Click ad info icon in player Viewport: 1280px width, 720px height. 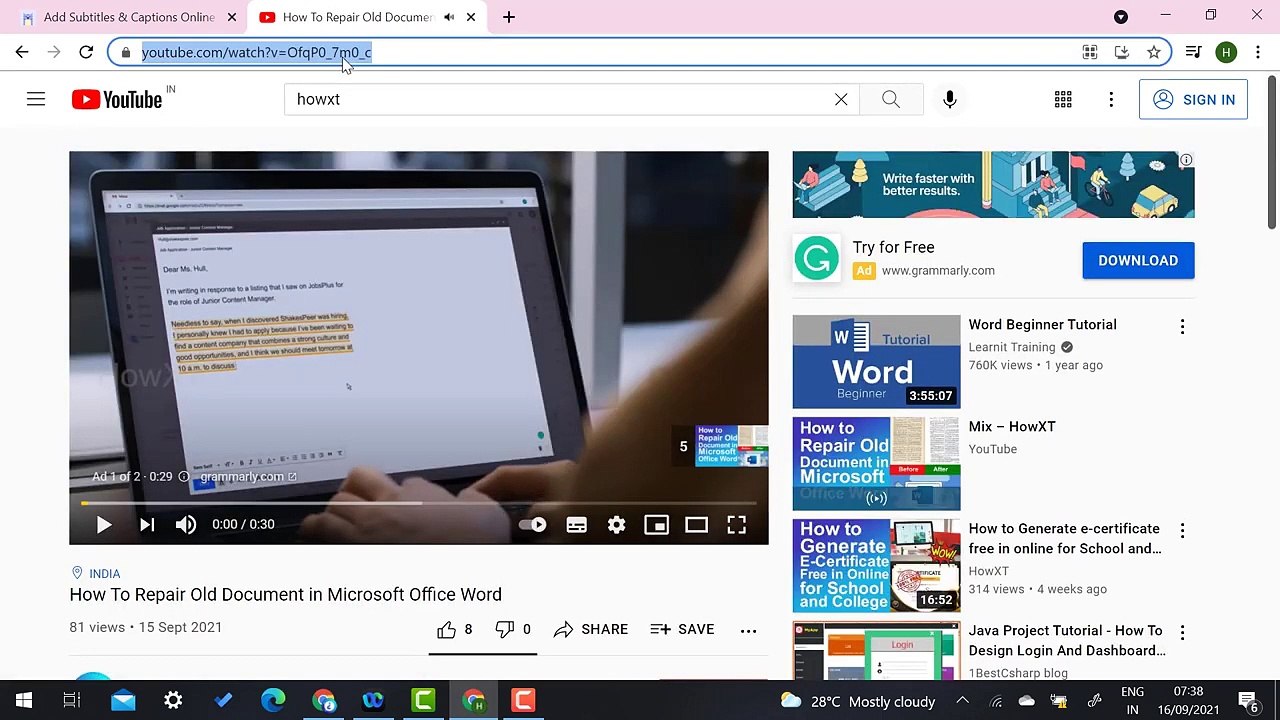click(x=184, y=477)
